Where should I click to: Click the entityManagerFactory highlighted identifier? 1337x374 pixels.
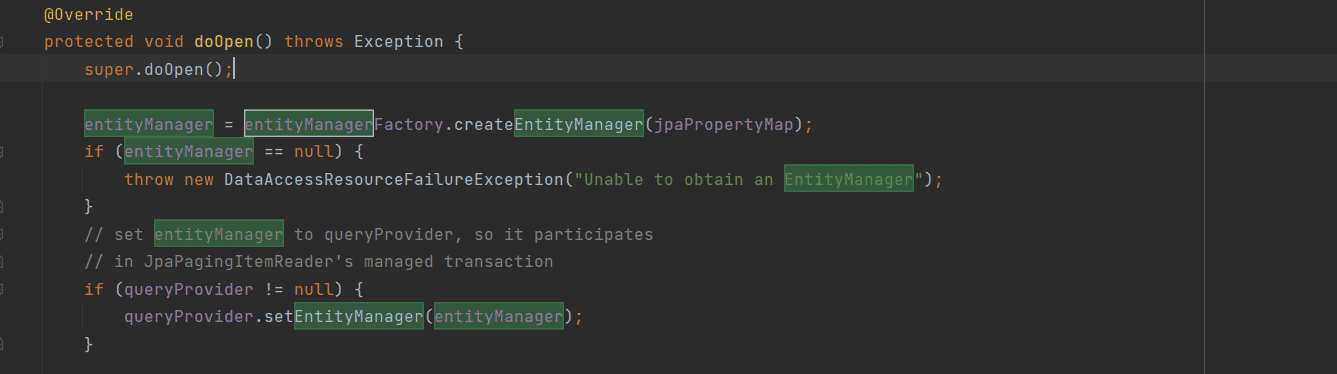pyautogui.click(x=343, y=125)
